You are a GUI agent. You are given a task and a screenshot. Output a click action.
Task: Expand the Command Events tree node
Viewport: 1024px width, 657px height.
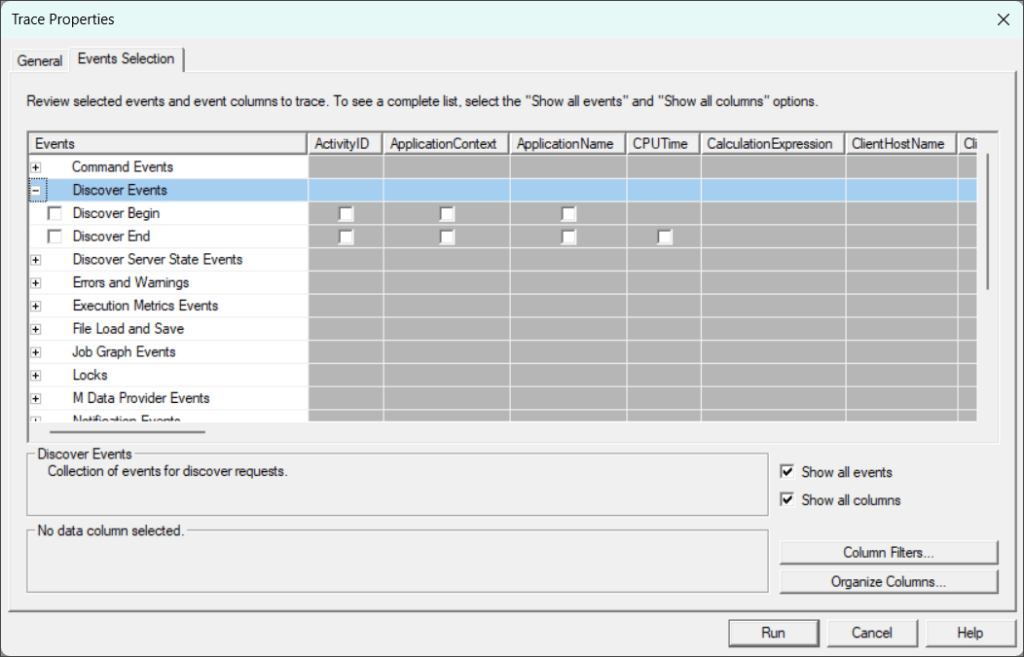(x=36, y=167)
